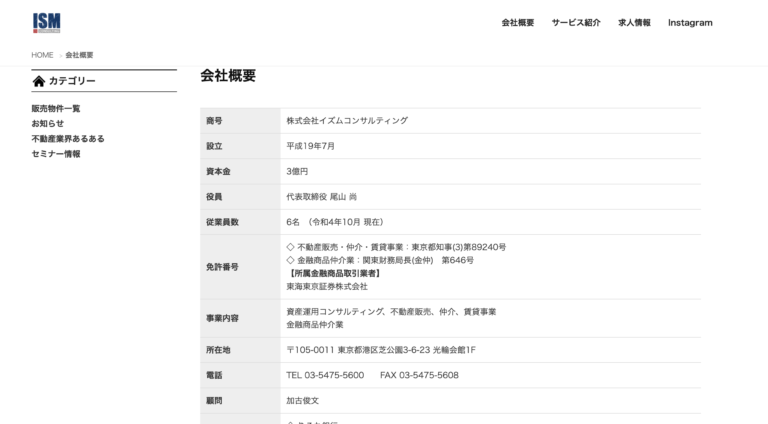Select the bold text 【所属金融商品取引業者】
Image resolution: width=768 pixels, height=424 pixels.
click(x=334, y=273)
